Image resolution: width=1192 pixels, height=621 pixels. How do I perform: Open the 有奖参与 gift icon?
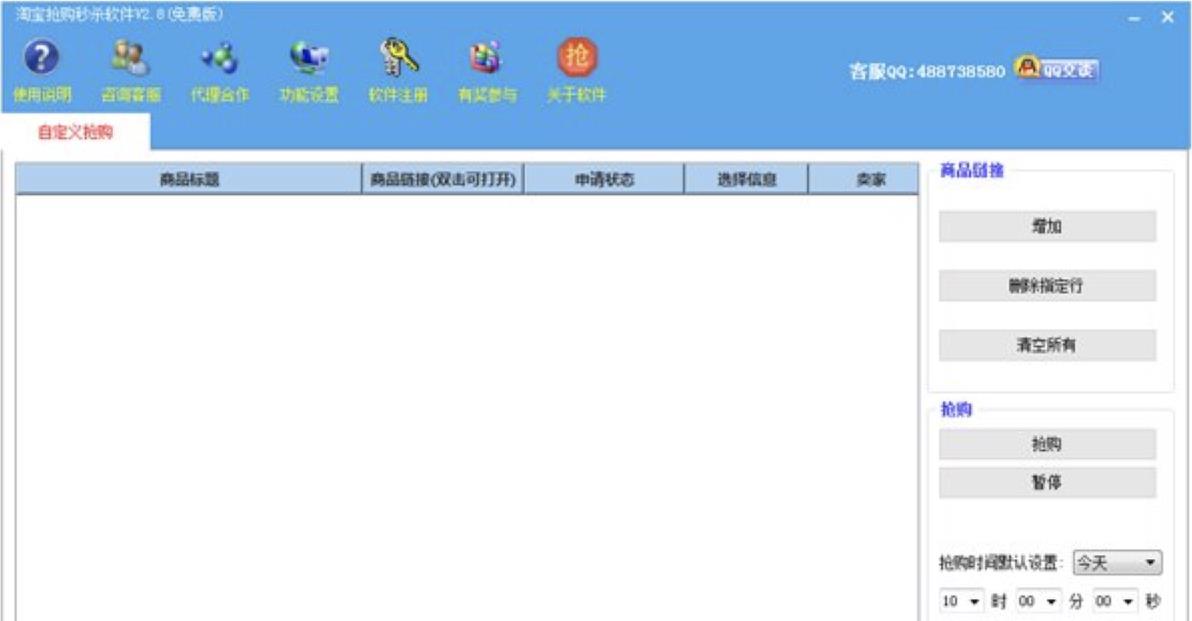487,69
